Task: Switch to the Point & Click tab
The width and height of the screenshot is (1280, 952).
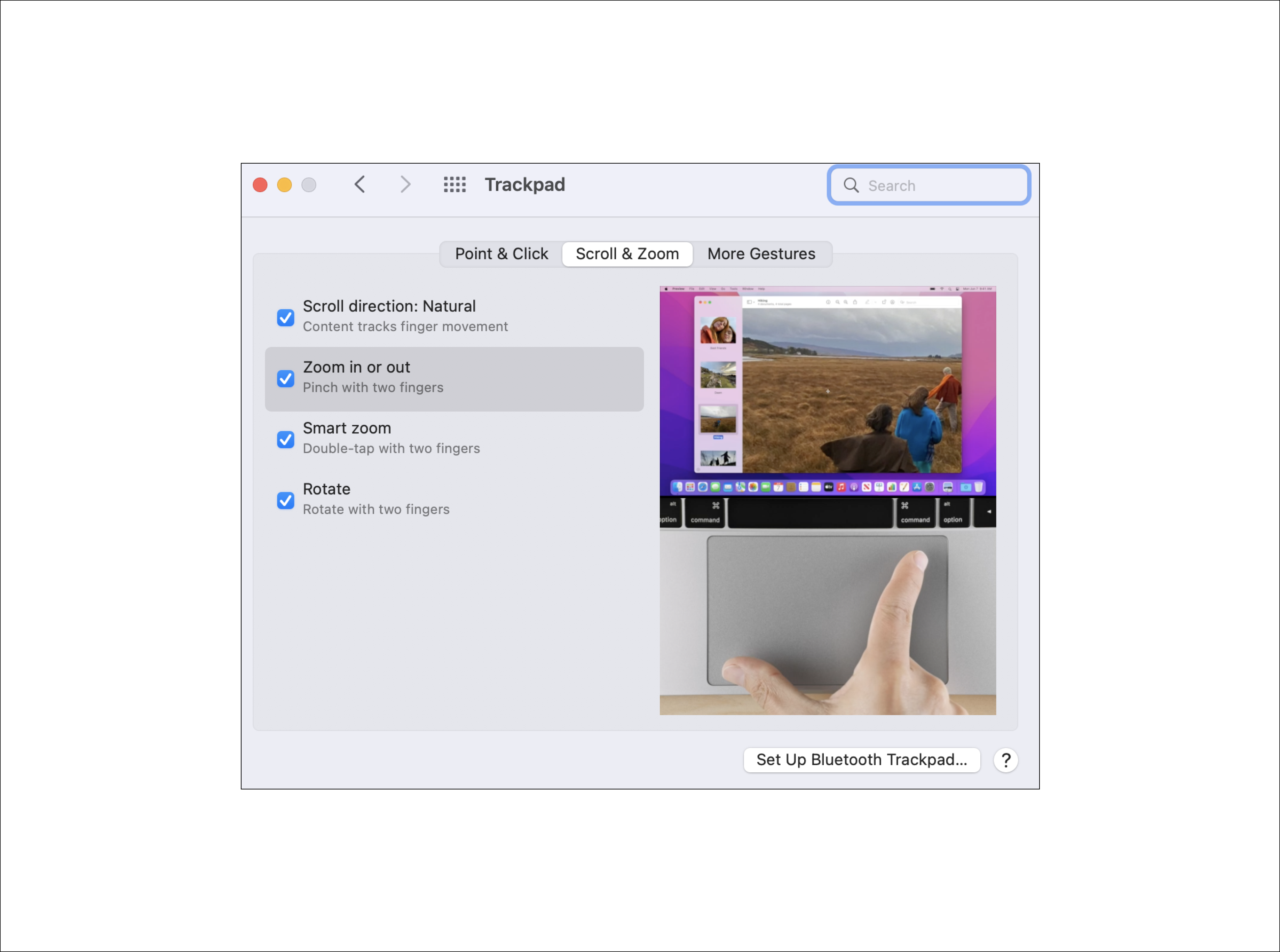Action: tap(501, 254)
